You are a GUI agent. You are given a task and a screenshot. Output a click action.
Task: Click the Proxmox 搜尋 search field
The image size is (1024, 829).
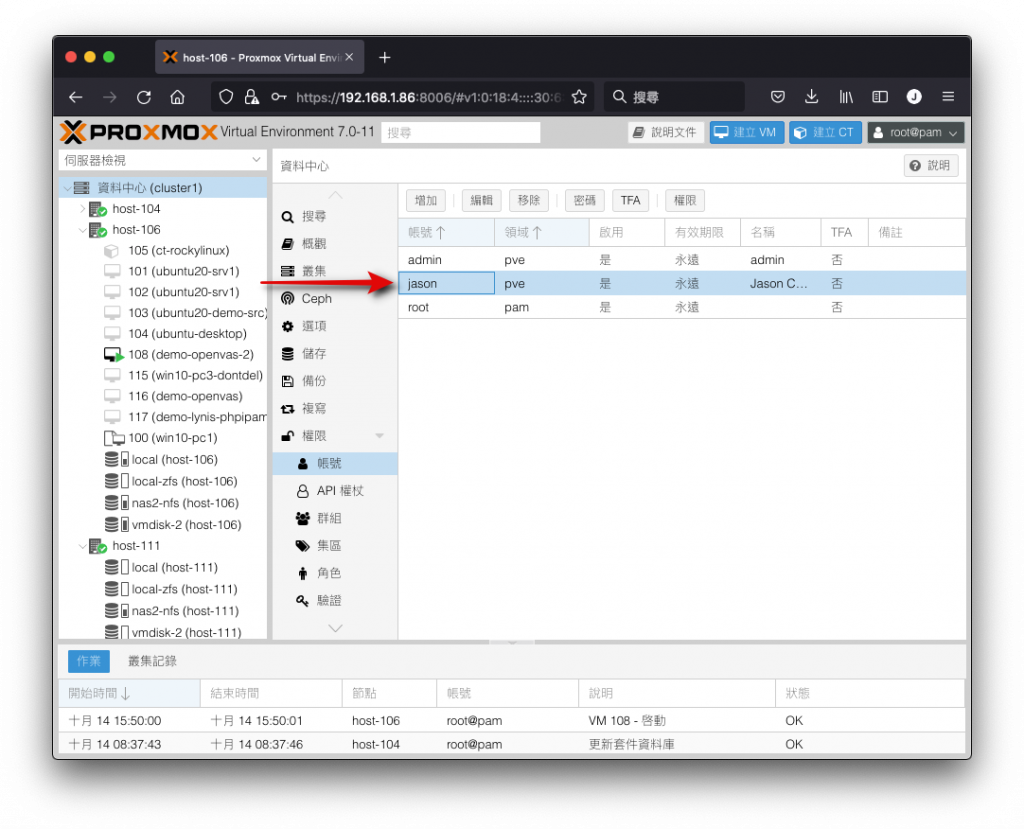(460, 133)
